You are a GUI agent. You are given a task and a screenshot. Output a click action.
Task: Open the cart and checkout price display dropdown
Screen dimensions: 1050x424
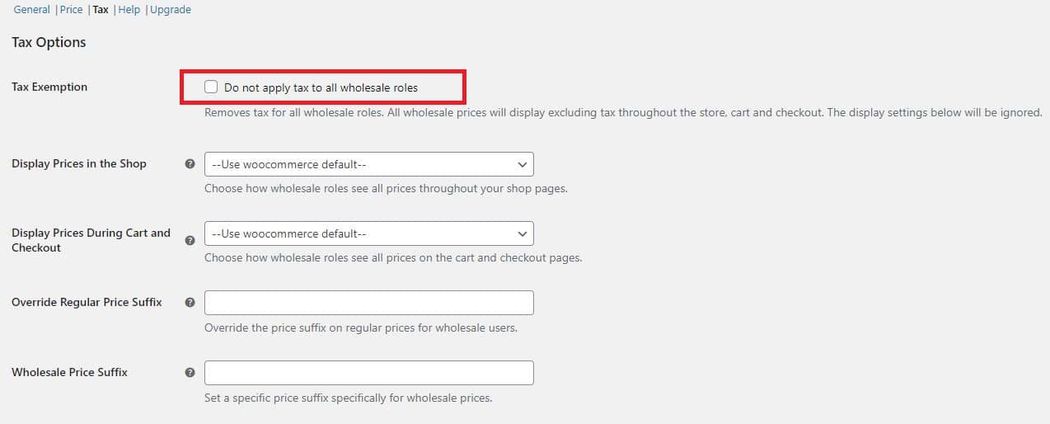368,234
